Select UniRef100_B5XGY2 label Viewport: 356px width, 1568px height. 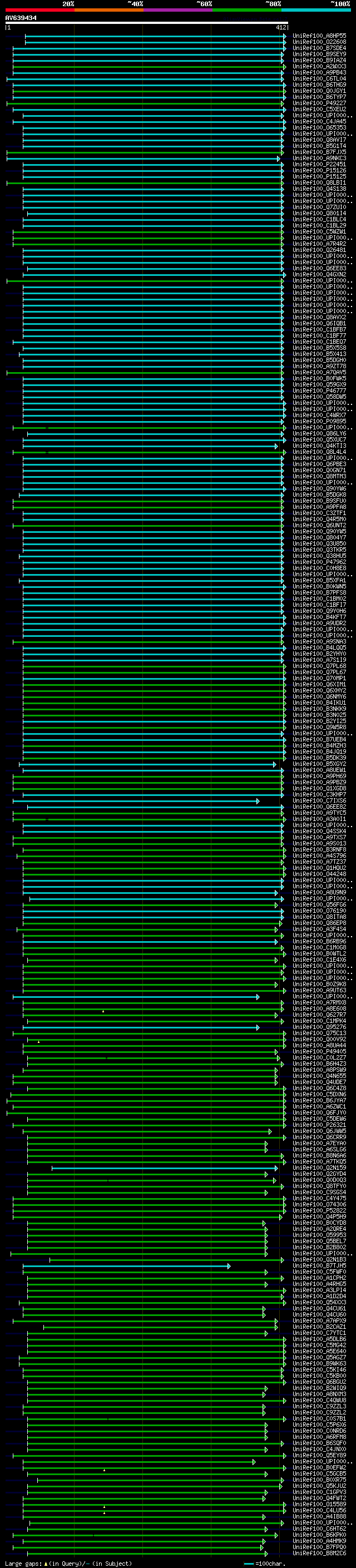pos(319,764)
